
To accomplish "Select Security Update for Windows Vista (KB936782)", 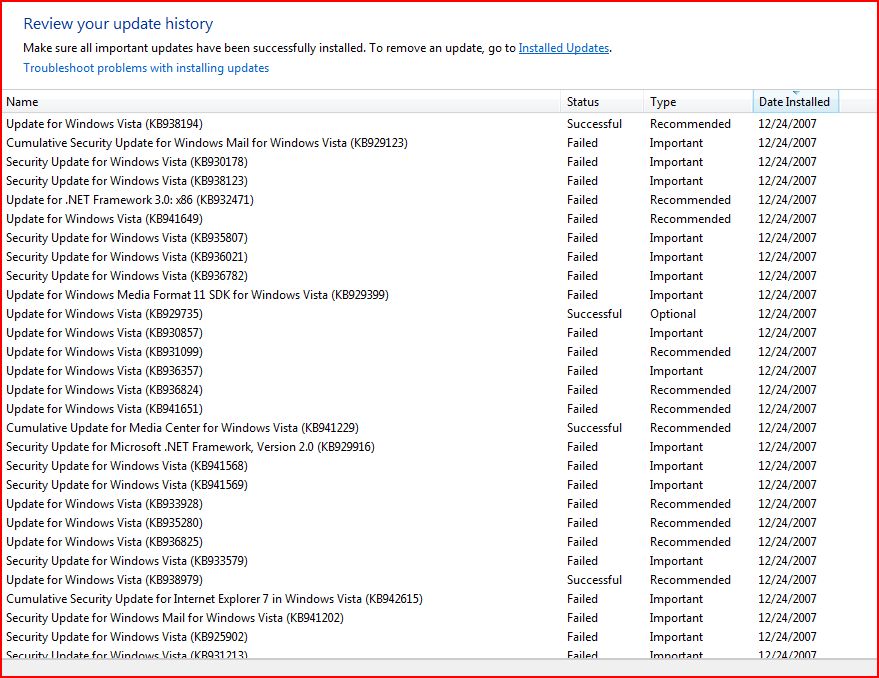I will pos(127,276).
